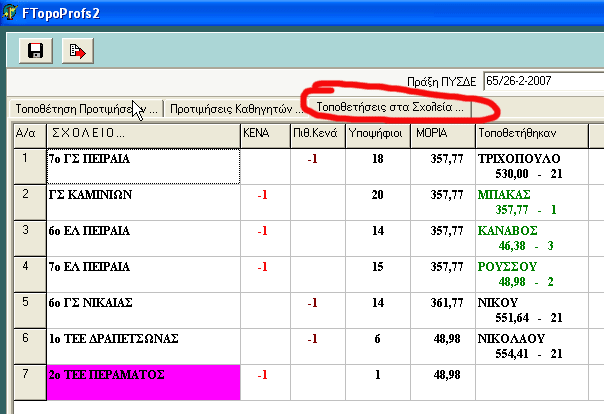
Task: Open the Προτιμήσεις Καθηγητών tab
Action: coord(235,108)
